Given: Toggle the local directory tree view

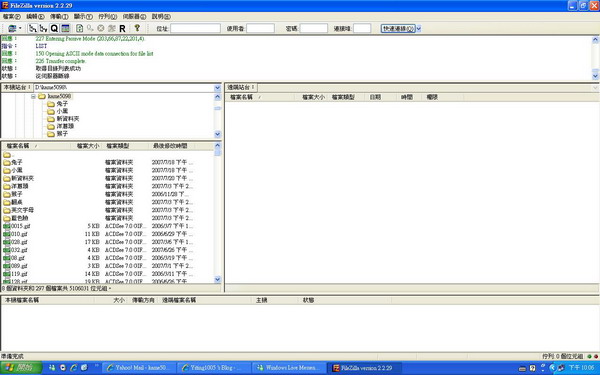Looking at the screenshot, I should coord(33,28).
